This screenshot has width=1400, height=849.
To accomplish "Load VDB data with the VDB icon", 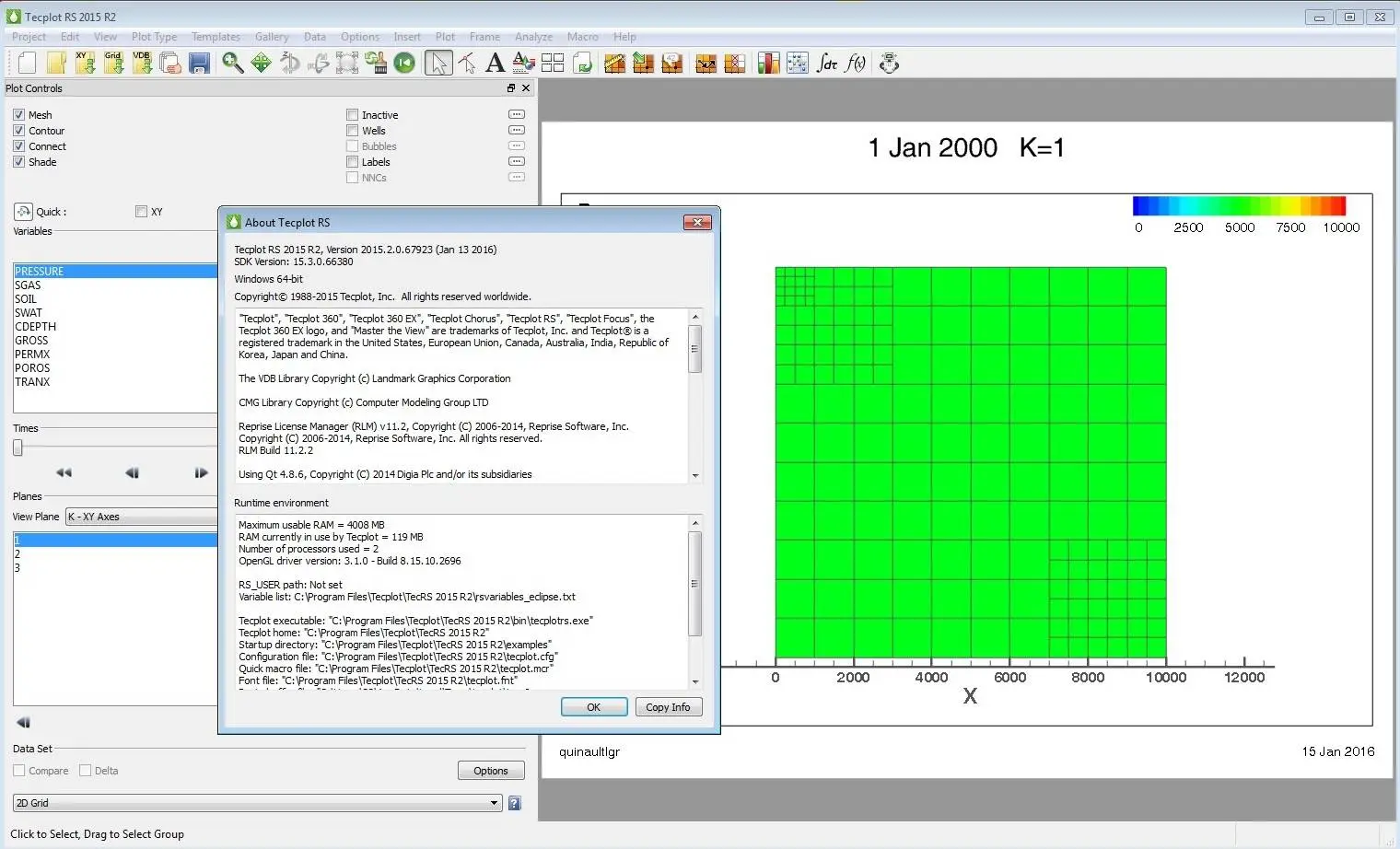I will pos(142,63).
